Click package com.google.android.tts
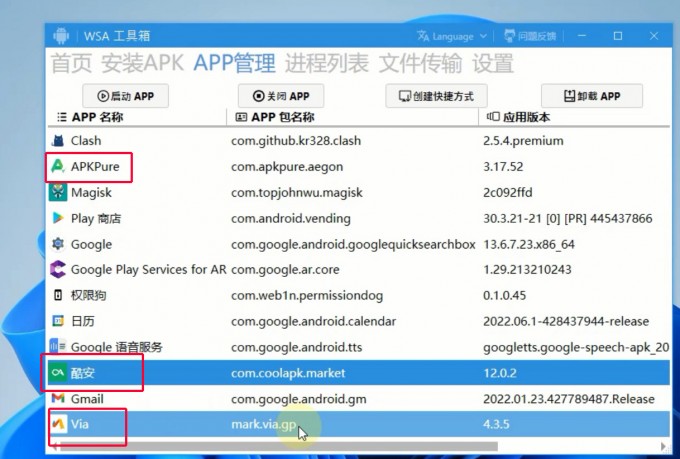Viewport: 680px width, 459px height. tap(297, 347)
